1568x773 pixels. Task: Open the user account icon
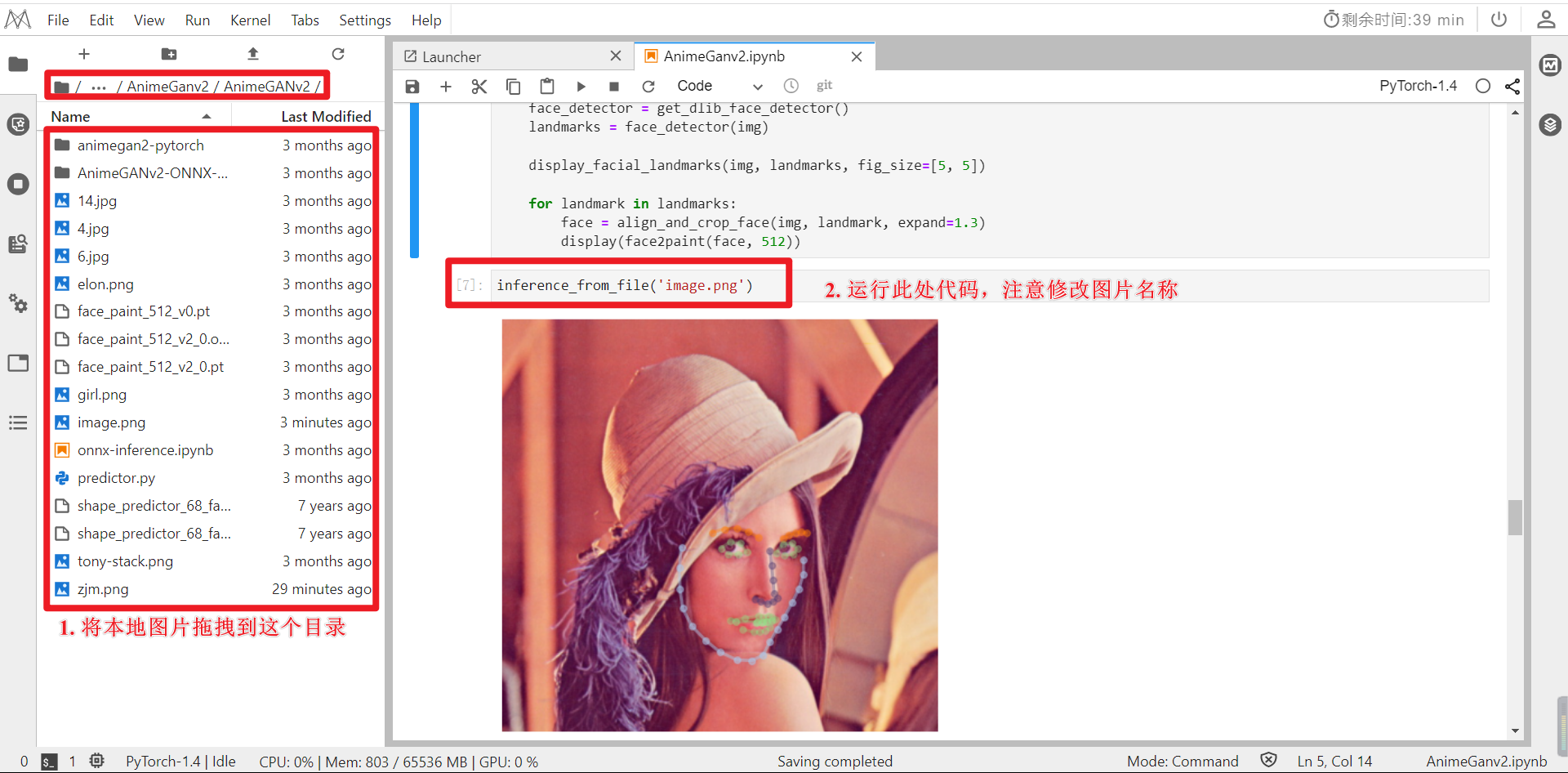click(x=1546, y=19)
